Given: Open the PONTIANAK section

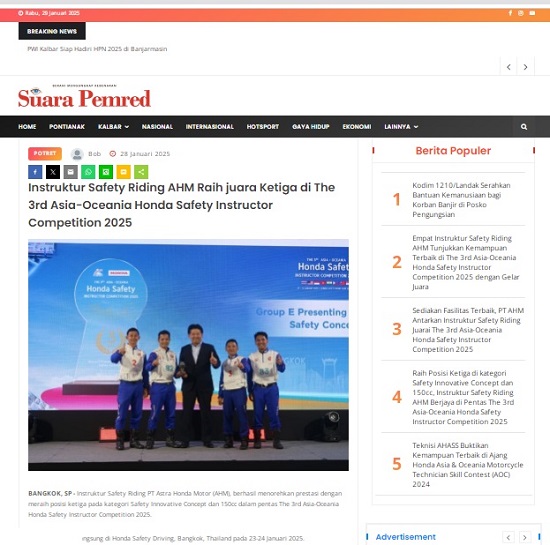Looking at the screenshot, I should pyautogui.click(x=67, y=127).
